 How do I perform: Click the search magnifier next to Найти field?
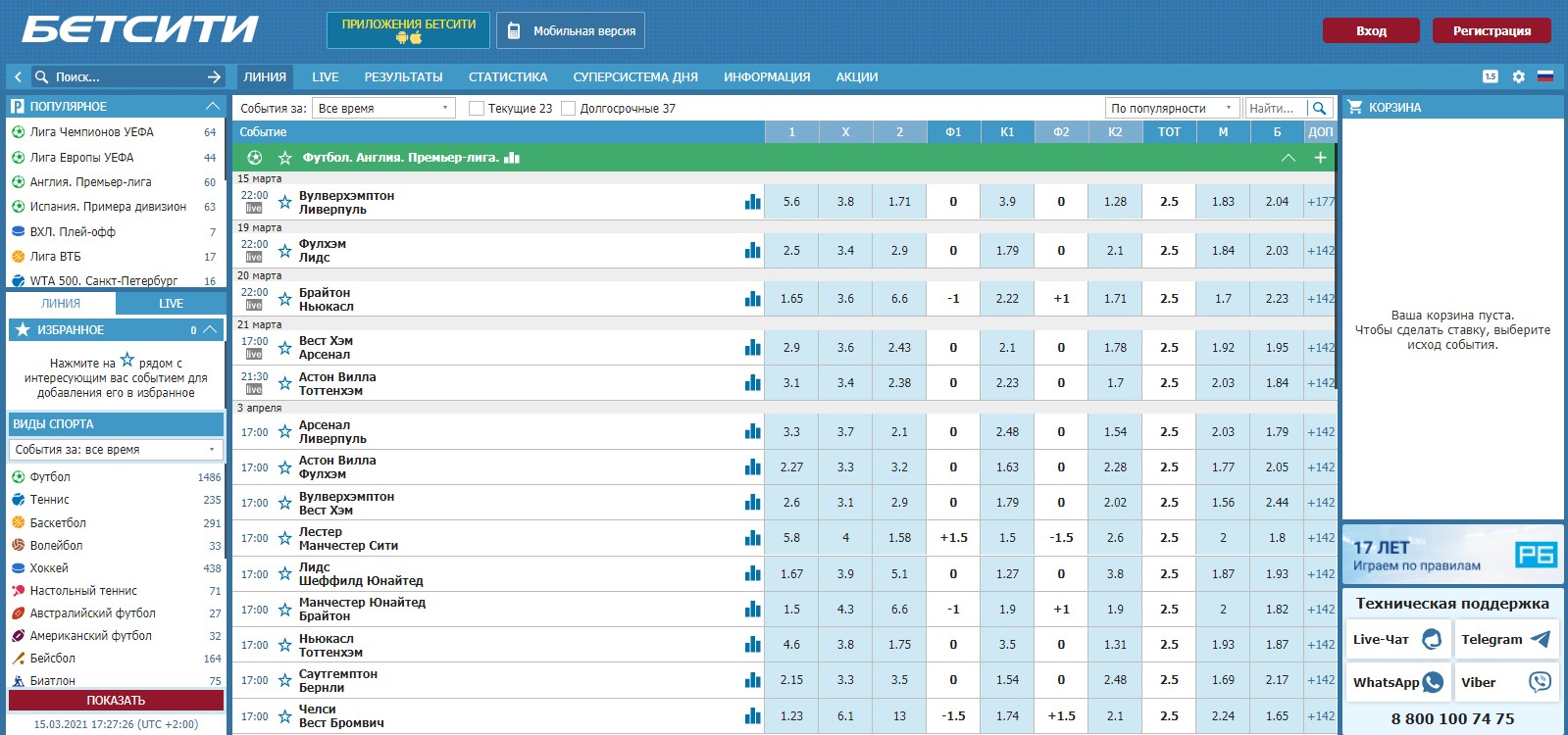(x=1319, y=108)
